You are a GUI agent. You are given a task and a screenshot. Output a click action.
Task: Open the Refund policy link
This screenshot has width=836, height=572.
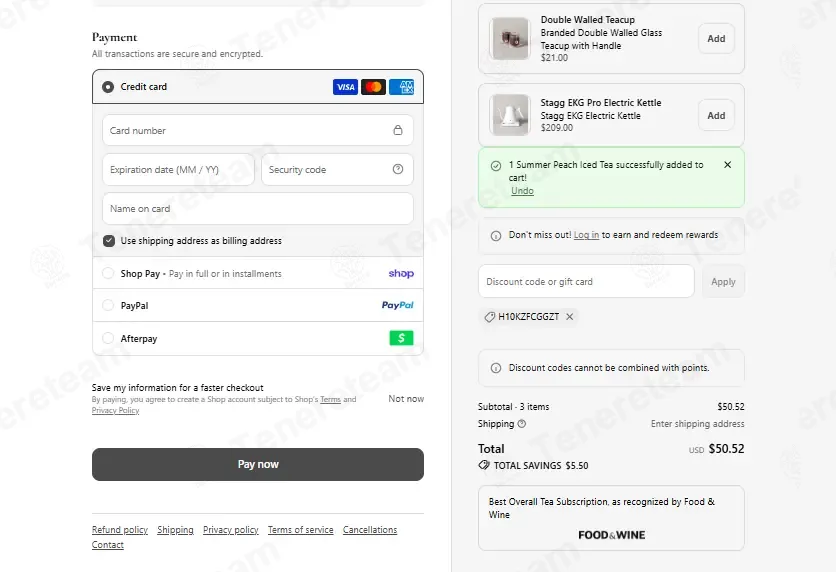pos(119,530)
